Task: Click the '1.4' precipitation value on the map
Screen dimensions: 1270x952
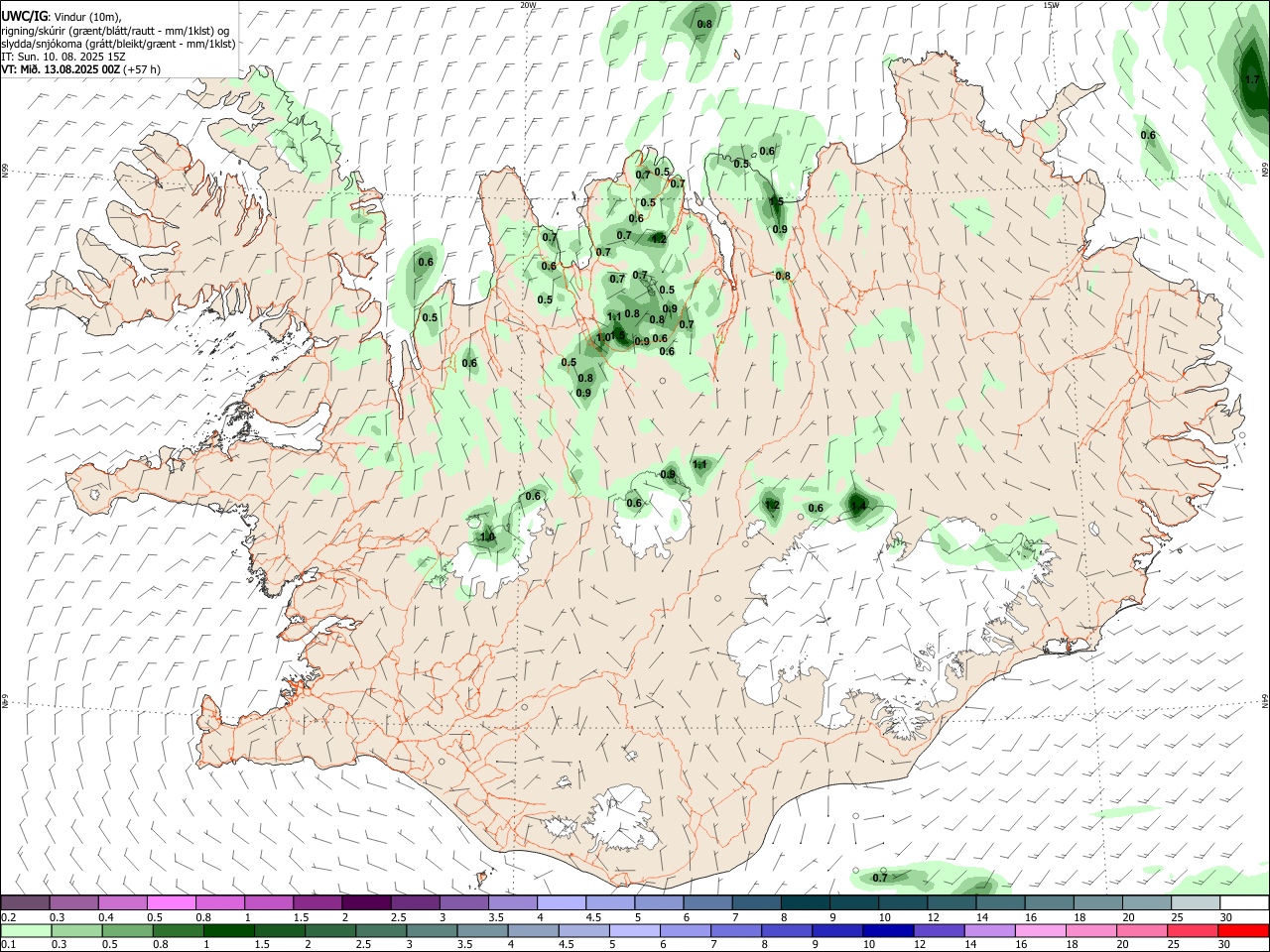Action: click(x=859, y=506)
